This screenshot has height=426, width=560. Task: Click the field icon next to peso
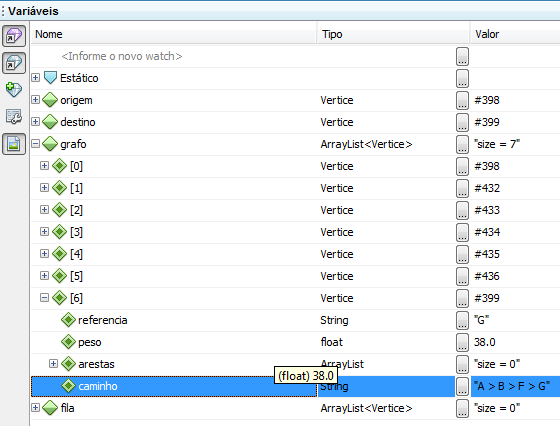point(68,342)
